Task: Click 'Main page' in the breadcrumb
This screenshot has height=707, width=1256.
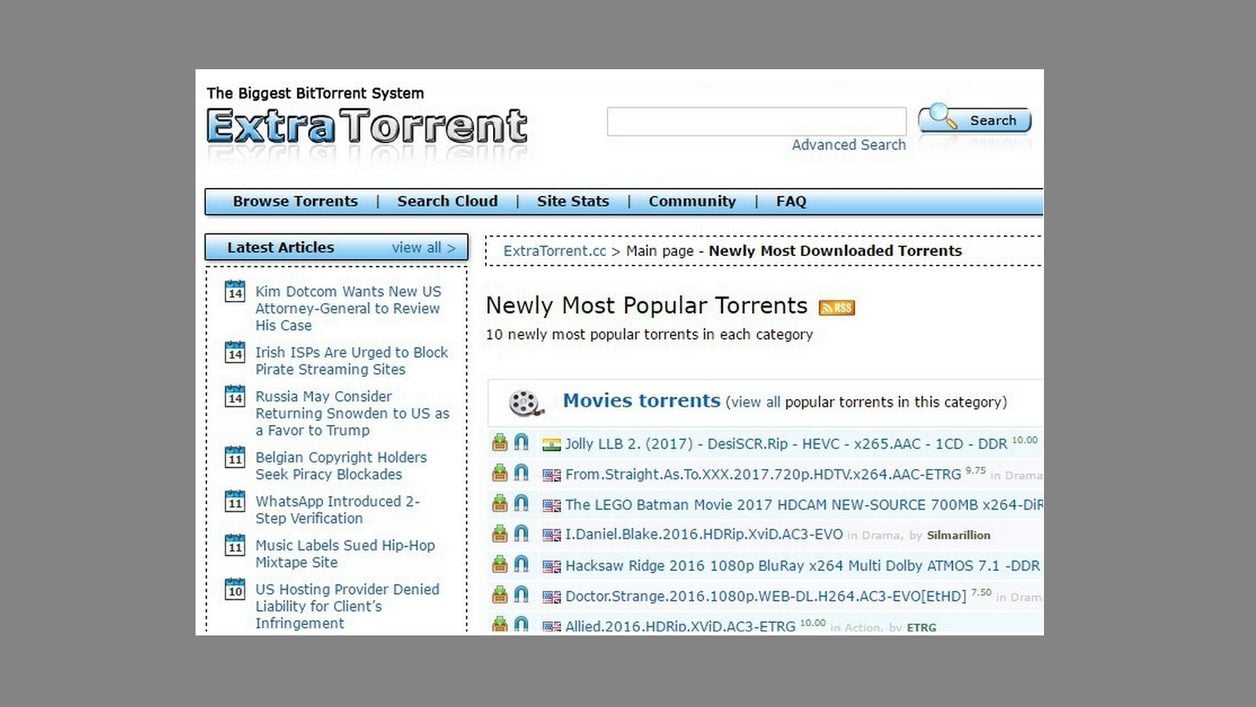Action: (x=660, y=251)
